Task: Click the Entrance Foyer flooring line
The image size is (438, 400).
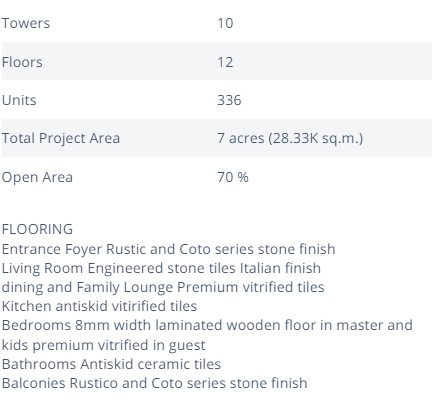Action: coord(168,249)
